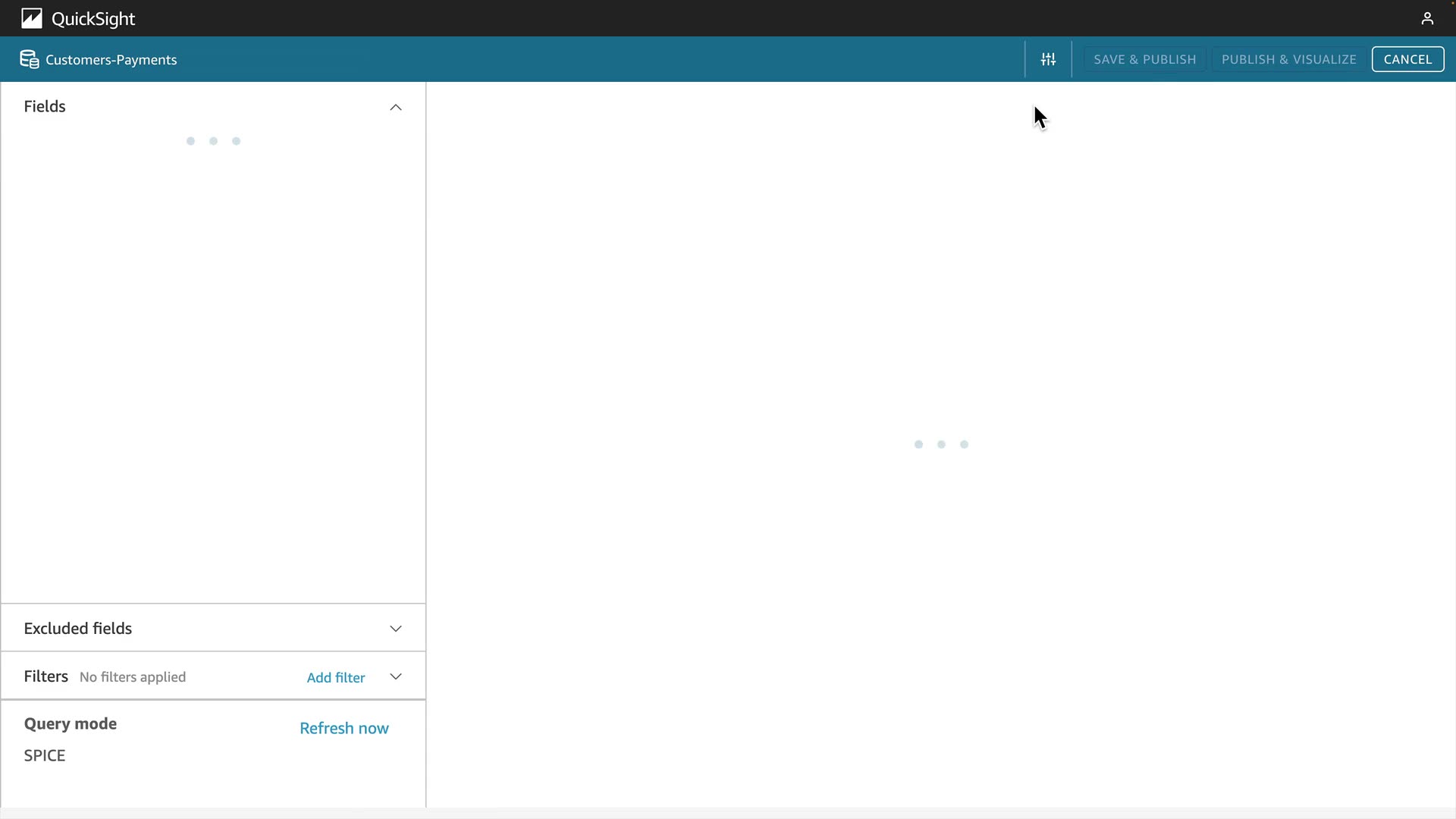
Task: Click the Excluded fields header label
Action: (77, 629)
